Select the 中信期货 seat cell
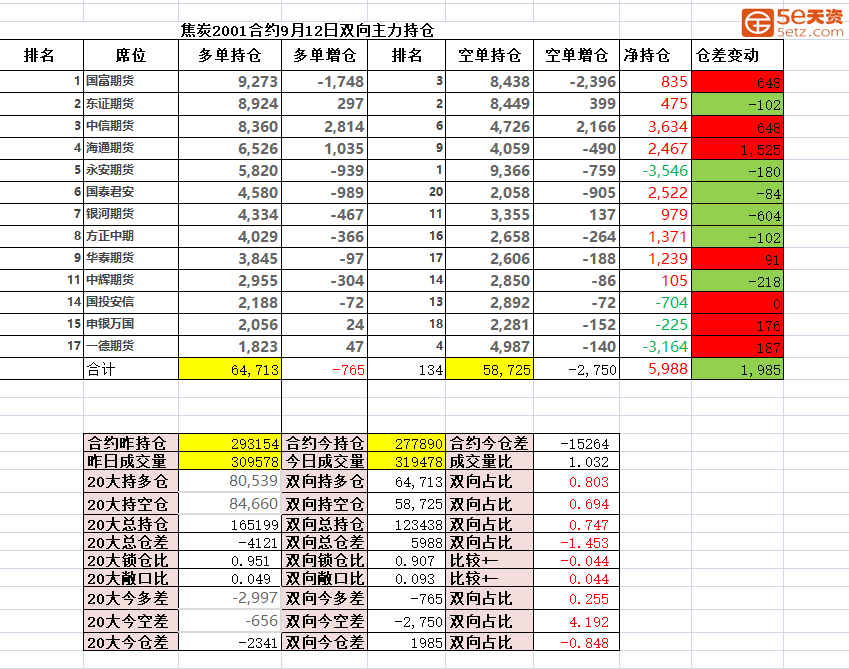The height and width of the screenshot is (669, 849). [130, 126]
